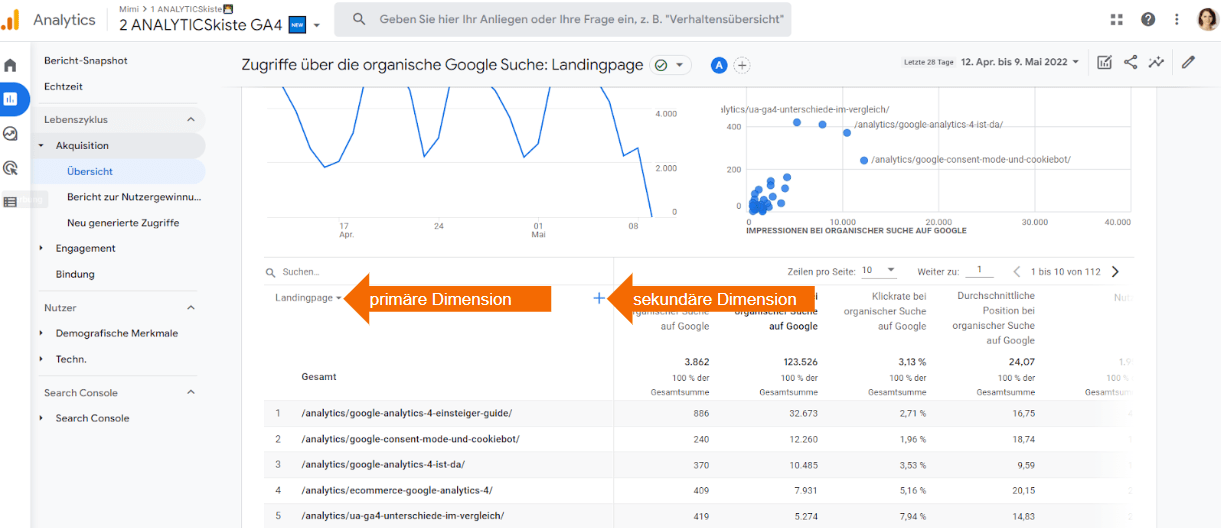The image size is (1221, 528).
Task: Add secondary dimension with blue plus
Action: 599,298
